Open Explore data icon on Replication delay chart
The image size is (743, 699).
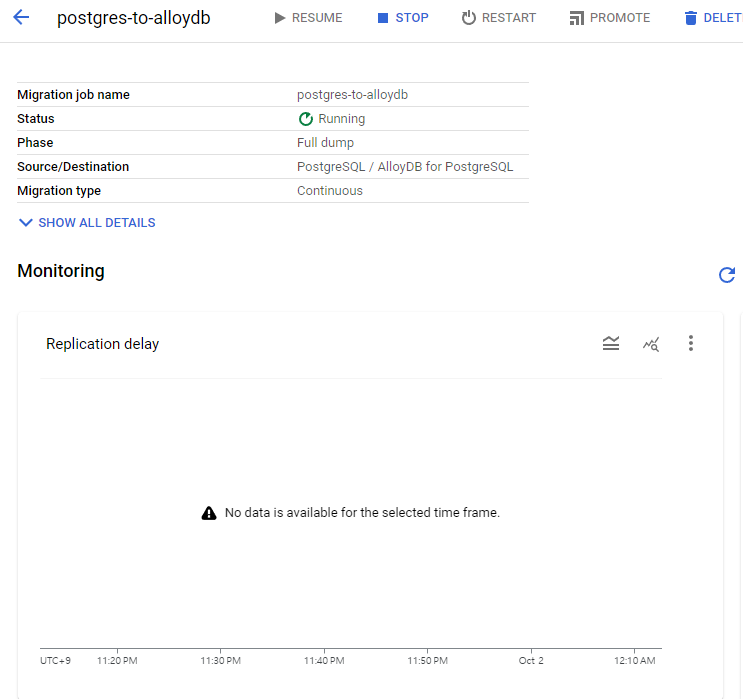[x=651, y=344]
